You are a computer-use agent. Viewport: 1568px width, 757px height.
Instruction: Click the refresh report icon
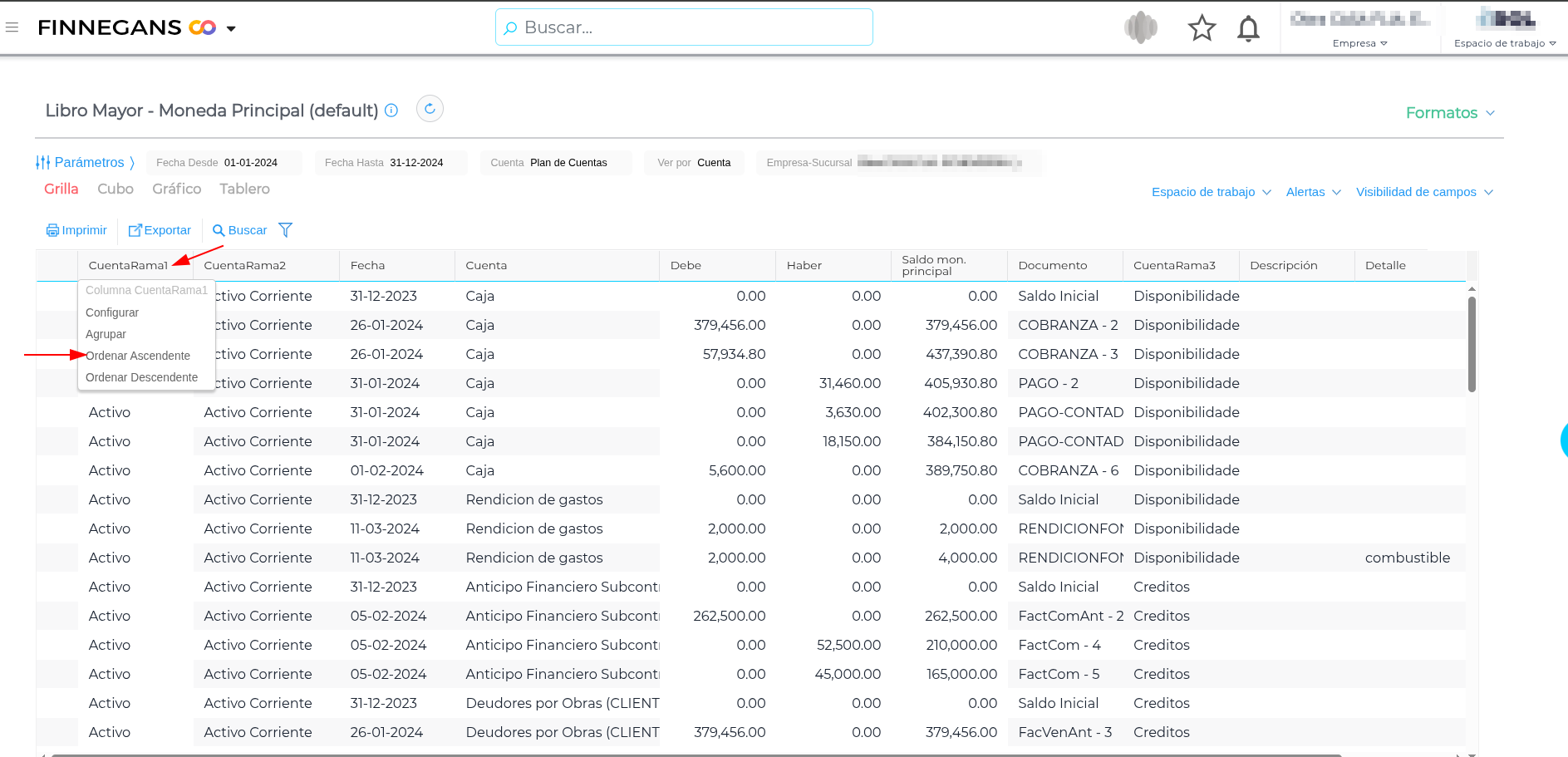(430, 109)
